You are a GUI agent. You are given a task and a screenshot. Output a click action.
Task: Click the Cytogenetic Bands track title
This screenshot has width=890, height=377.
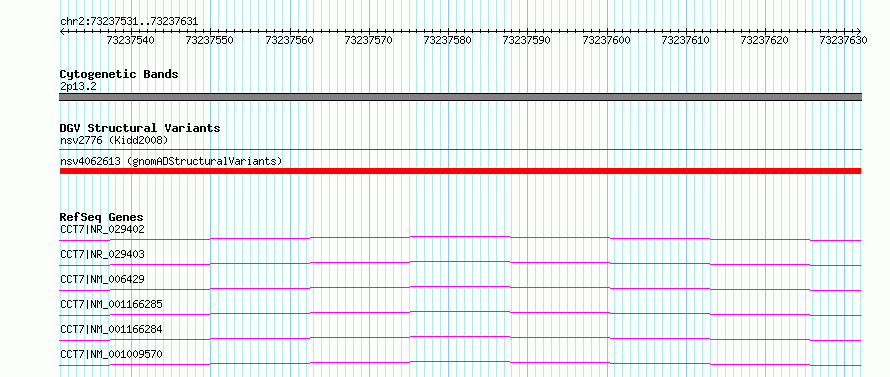[119, 74]
